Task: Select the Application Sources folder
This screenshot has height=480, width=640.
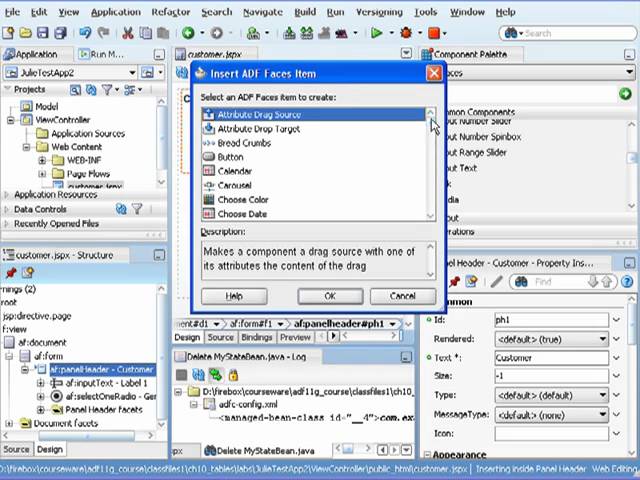Action: (88, 133)
